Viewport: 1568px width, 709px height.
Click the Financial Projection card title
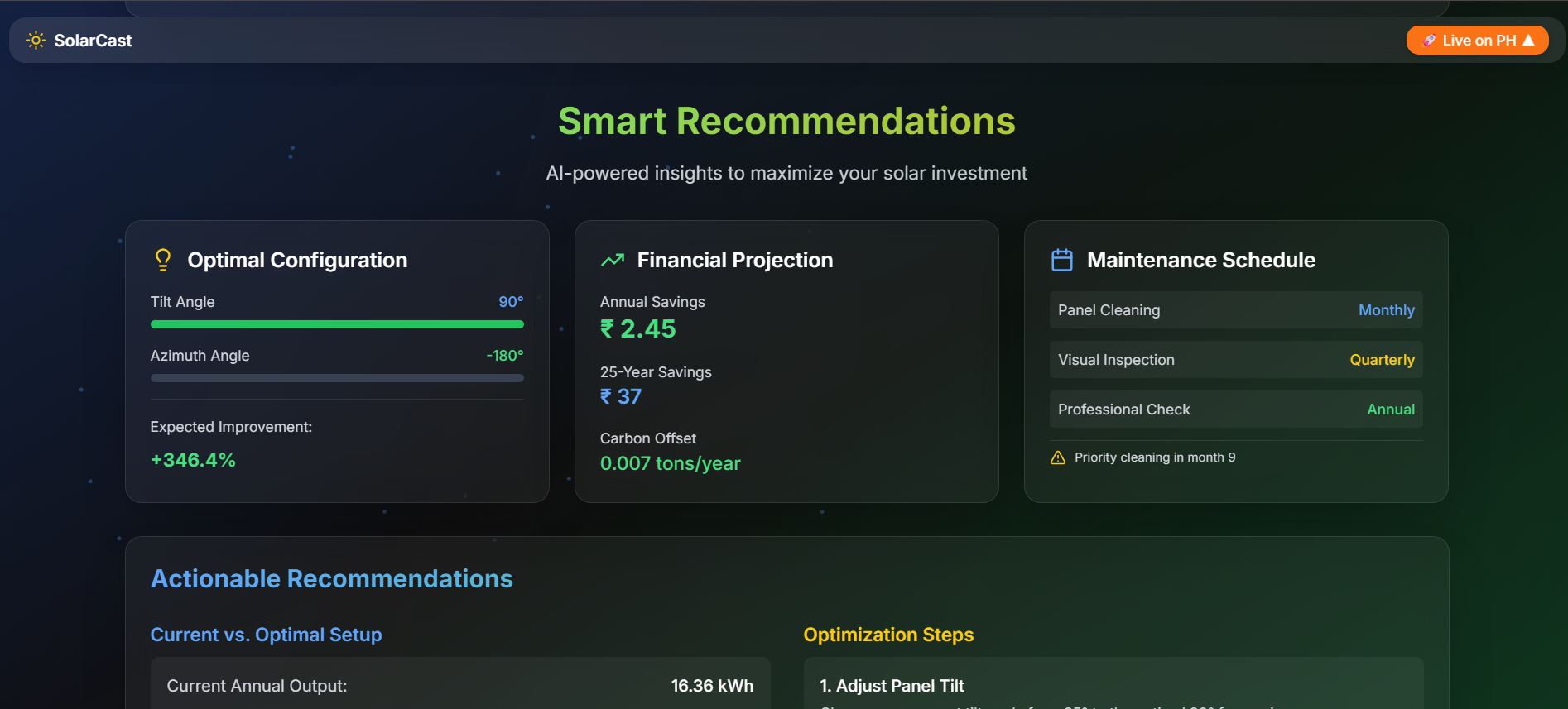tap(735, 260)
